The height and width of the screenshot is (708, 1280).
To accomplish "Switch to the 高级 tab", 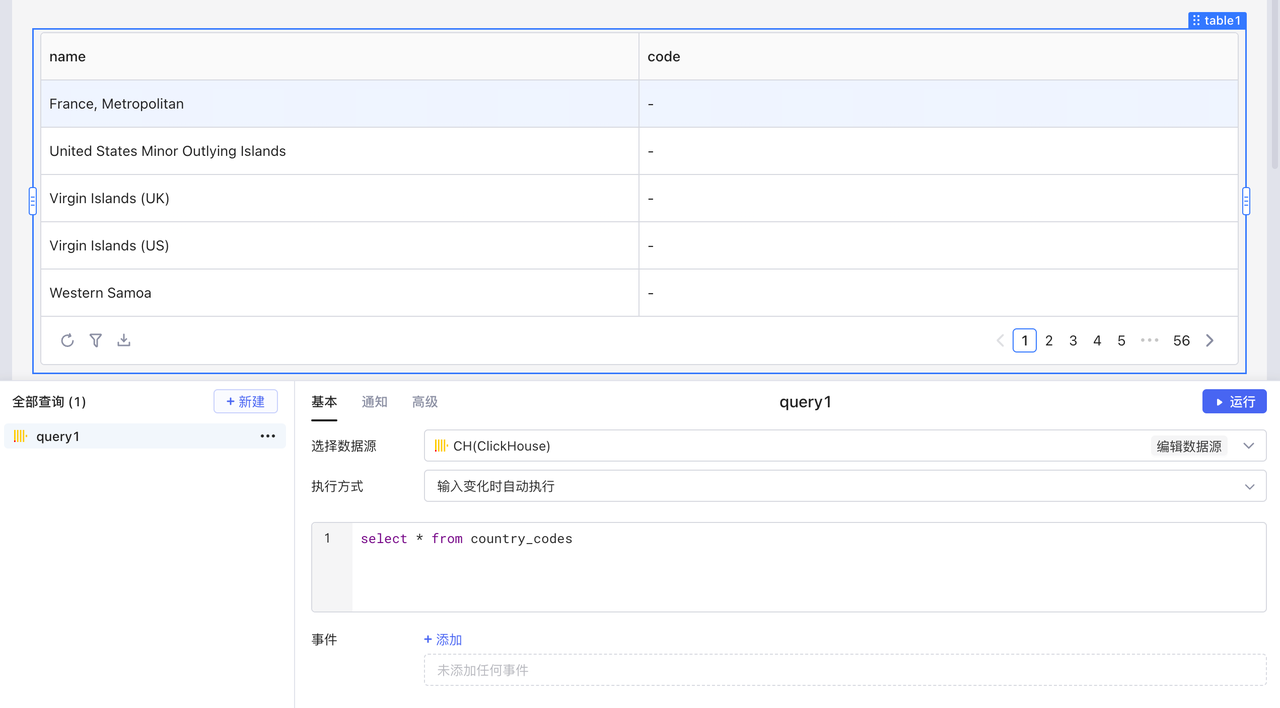I will [425, 401].
